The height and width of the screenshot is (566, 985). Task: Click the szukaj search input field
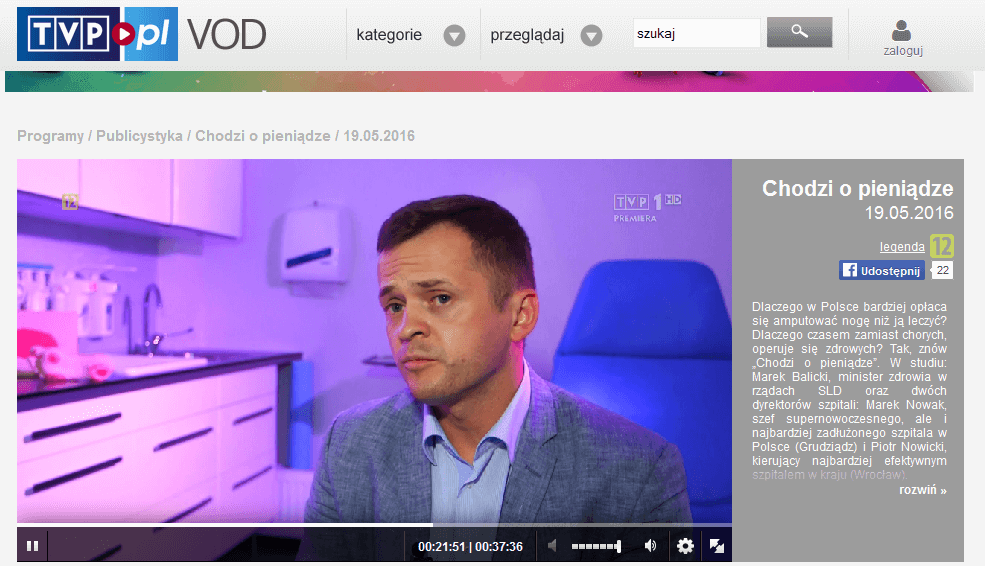pyautogui.click(x=696, y=33)
